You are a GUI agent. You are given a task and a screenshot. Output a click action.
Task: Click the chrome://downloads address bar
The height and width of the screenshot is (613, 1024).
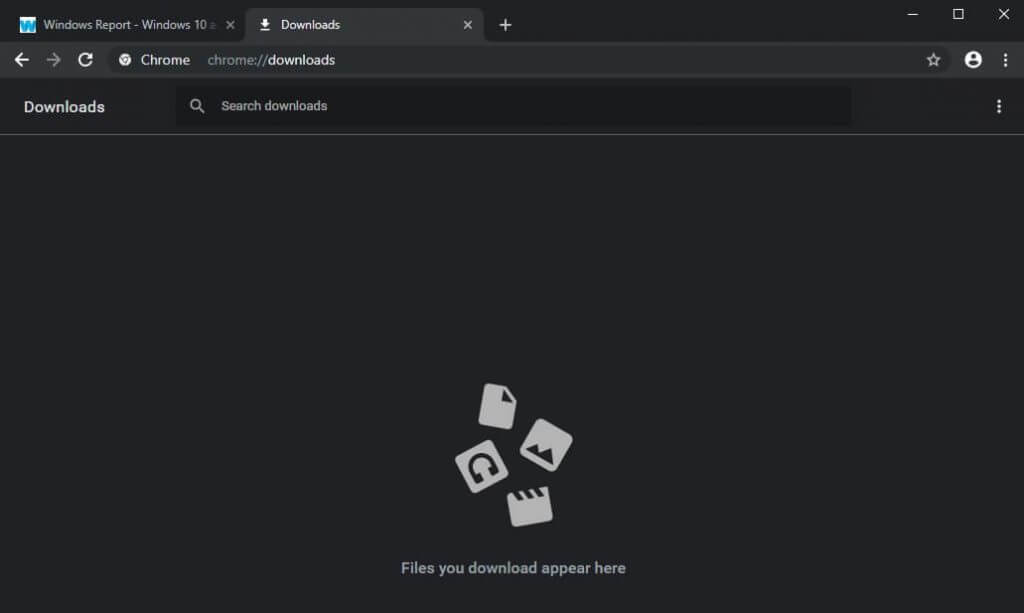click(528, 60)
